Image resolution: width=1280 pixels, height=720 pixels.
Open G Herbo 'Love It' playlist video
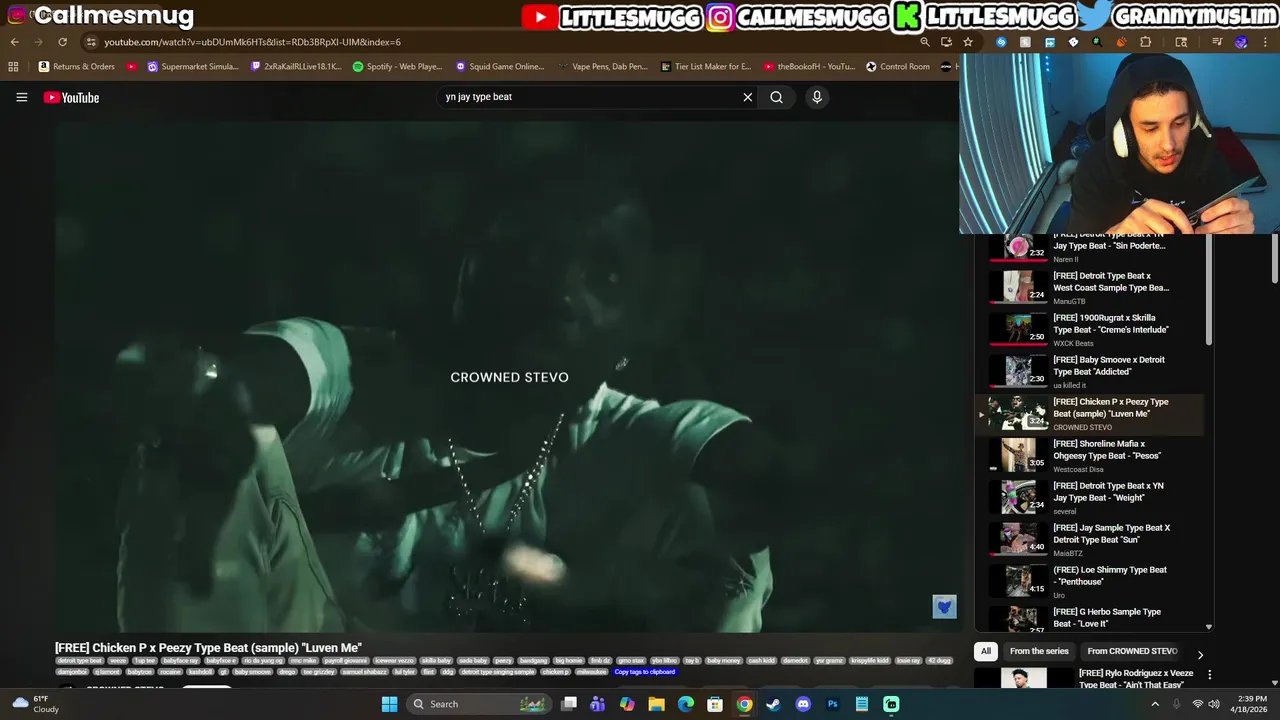1090,617
